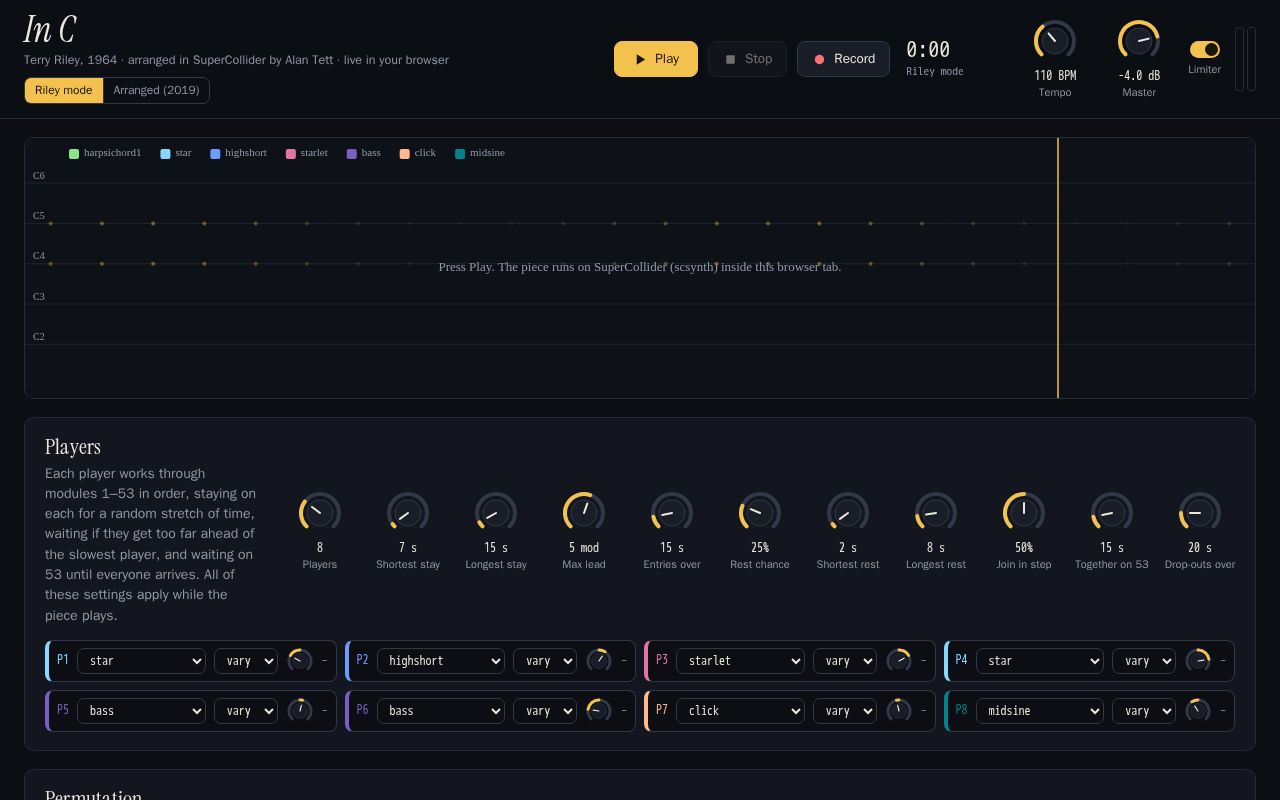Image resolution: width=1280 pixels, height=800 pixels.
Task: Open the P6 instrument dropdown
Action: (441, 711)
